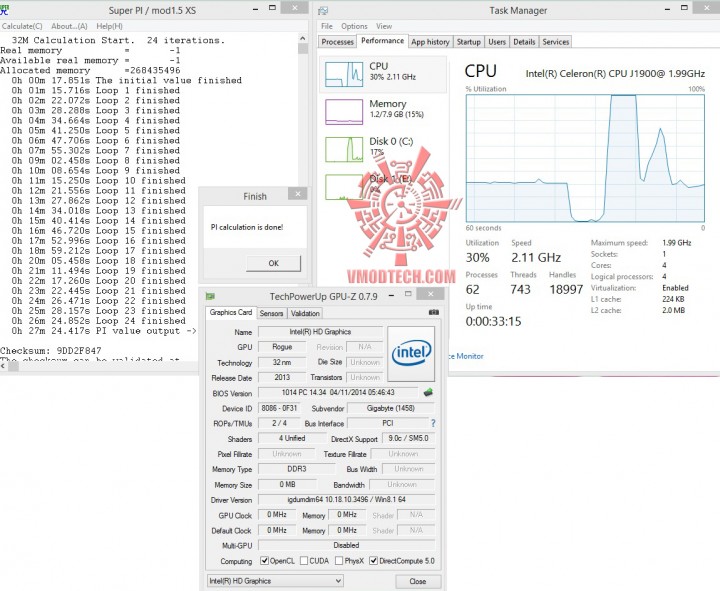Click the Memory Type DDR3 field
720x591 pixels.
tap(297, 469)
